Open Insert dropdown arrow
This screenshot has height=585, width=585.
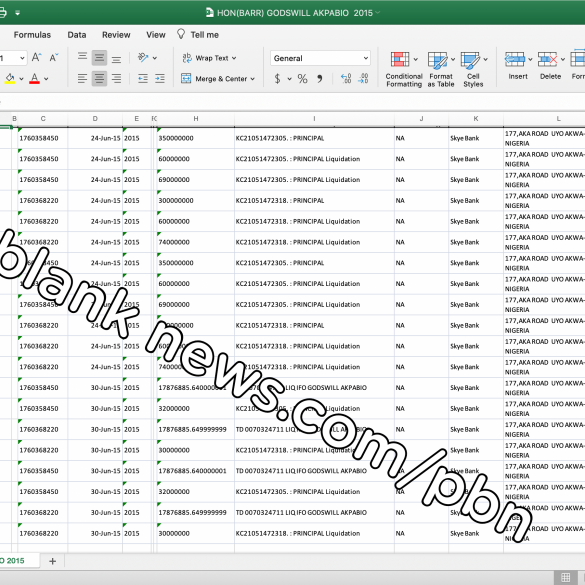tap(530, 60)
